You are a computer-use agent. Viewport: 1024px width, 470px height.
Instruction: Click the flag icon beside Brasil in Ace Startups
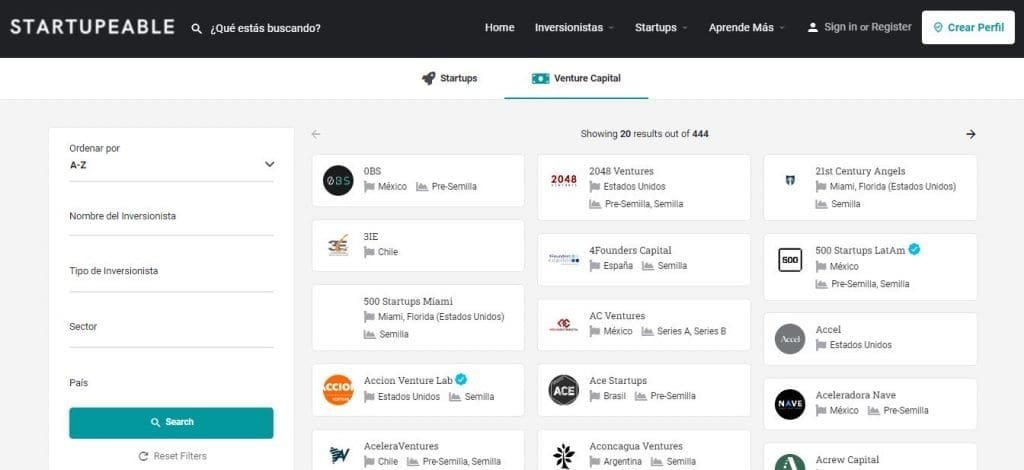coord(594,396)
